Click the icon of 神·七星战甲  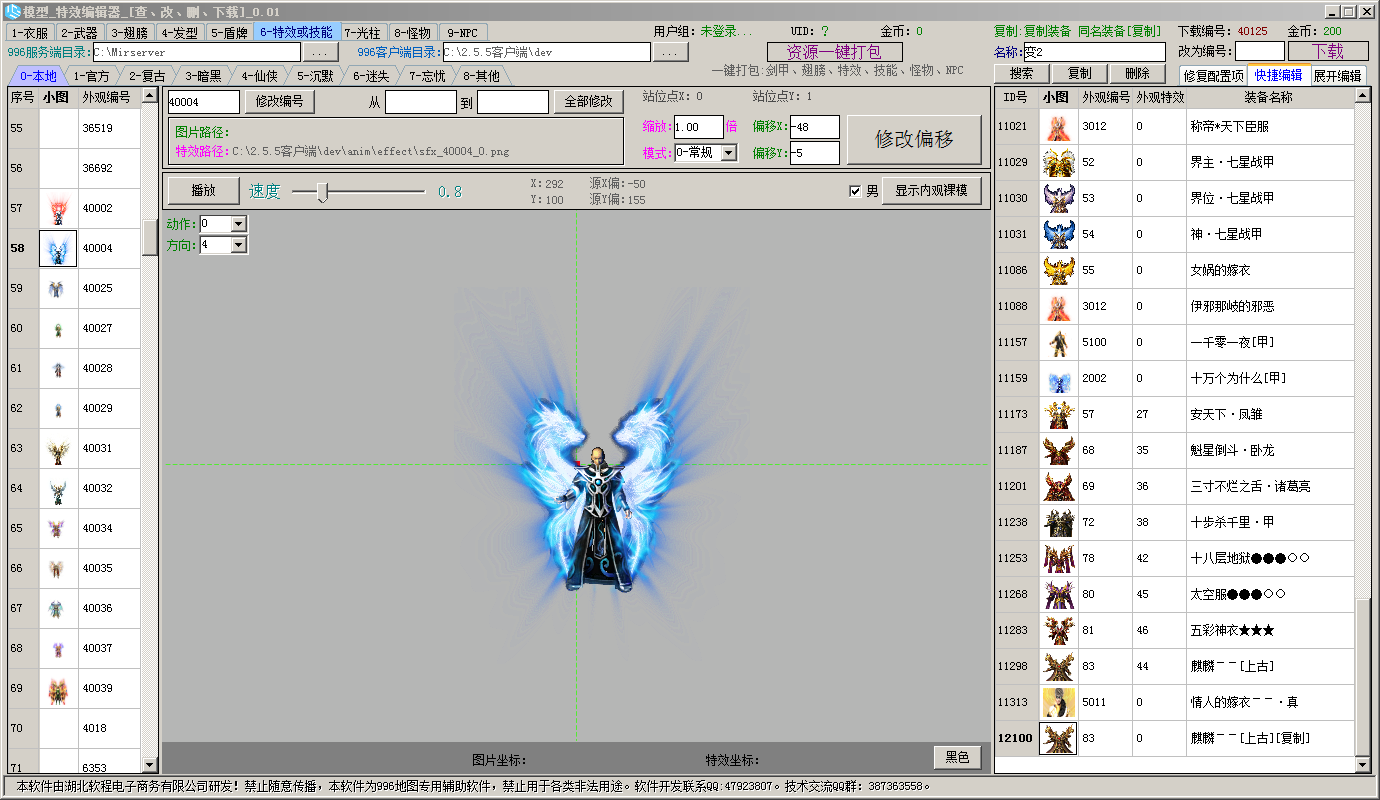click(x=1058, y=234)
